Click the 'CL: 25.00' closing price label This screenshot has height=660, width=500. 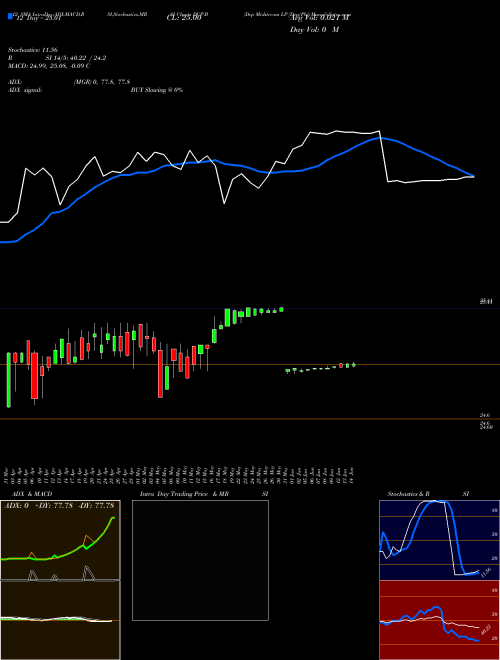(x=184, y=18)
